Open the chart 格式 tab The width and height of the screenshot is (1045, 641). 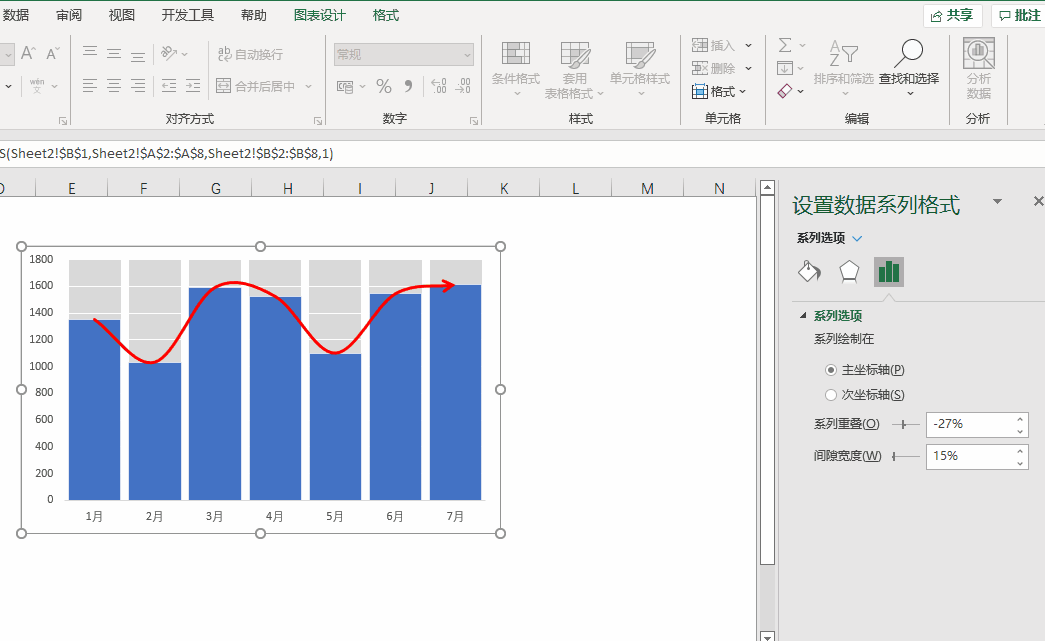coord(385,15)
